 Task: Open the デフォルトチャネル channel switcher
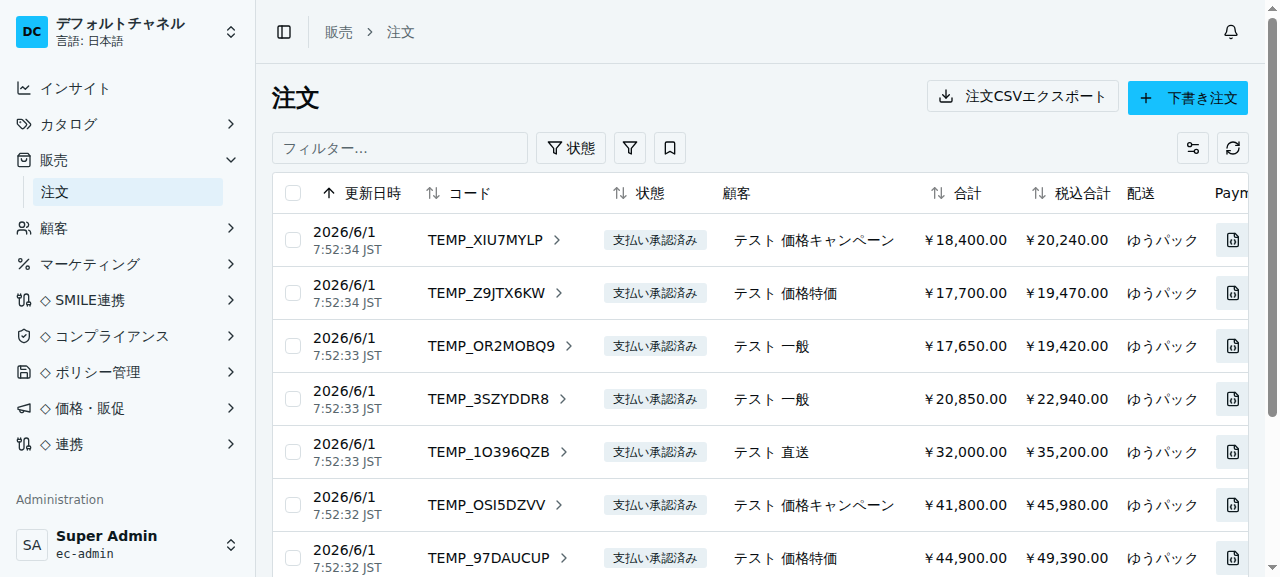coord(128,32)
